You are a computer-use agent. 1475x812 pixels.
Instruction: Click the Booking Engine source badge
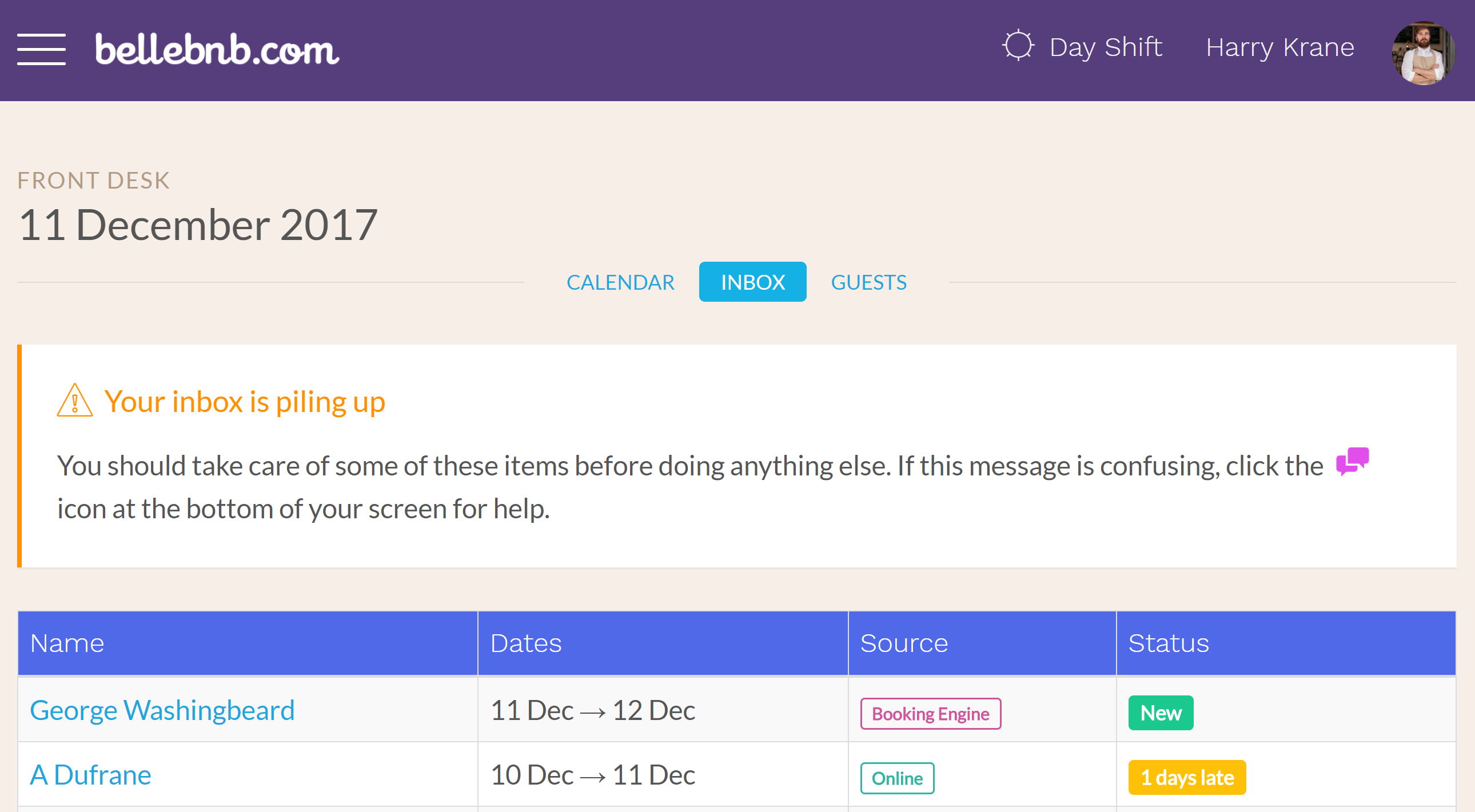(x=928, y=713)
